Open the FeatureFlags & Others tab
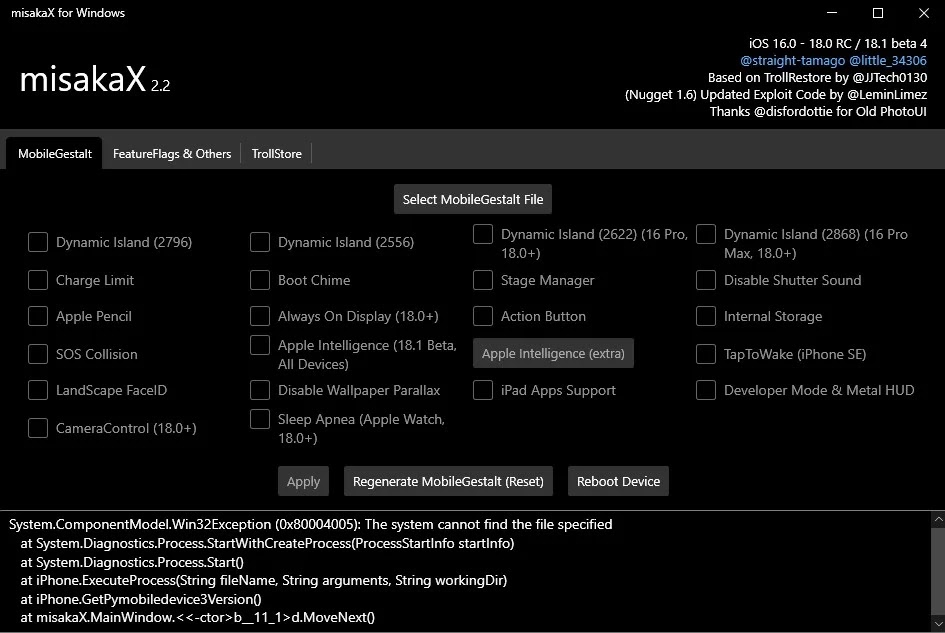This screenshot has height=633, width=945. 172,154
